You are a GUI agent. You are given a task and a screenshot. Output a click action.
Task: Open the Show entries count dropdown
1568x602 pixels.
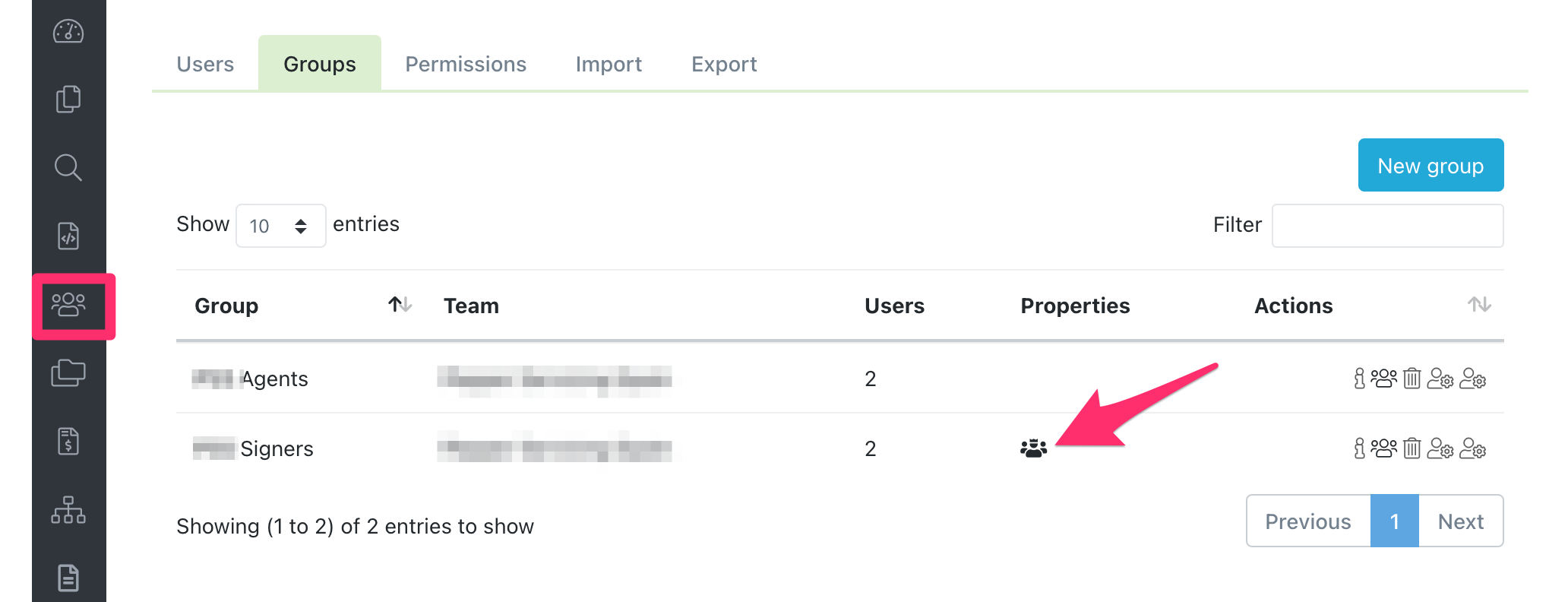[x=280, y=226]
